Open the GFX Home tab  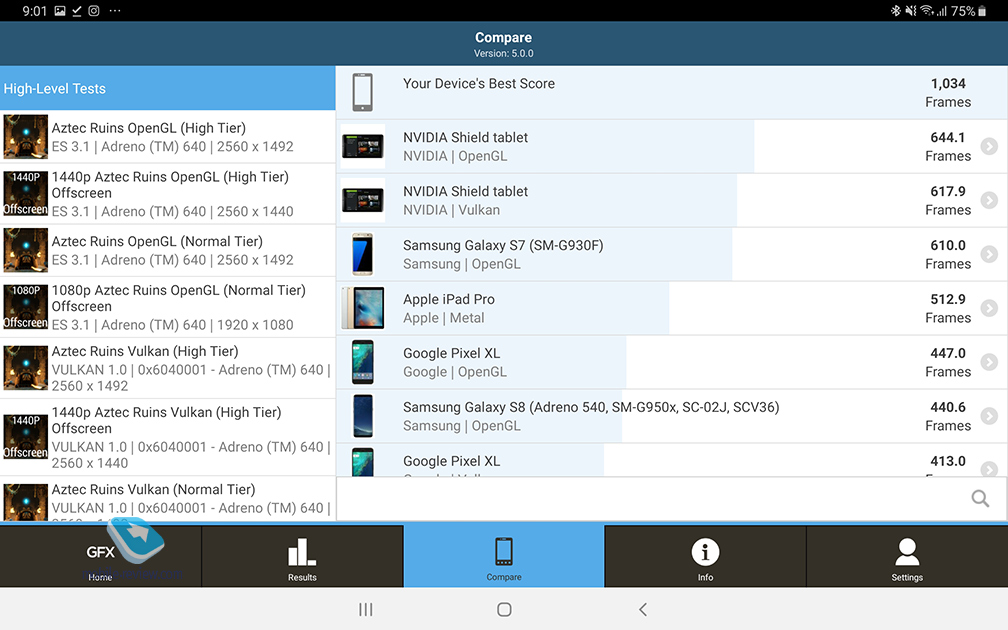100,556
